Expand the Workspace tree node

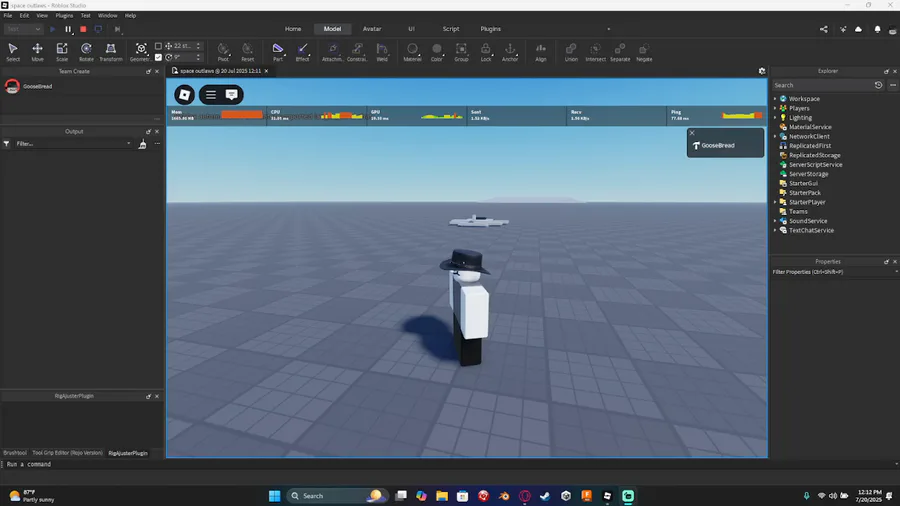coord(775,99)
